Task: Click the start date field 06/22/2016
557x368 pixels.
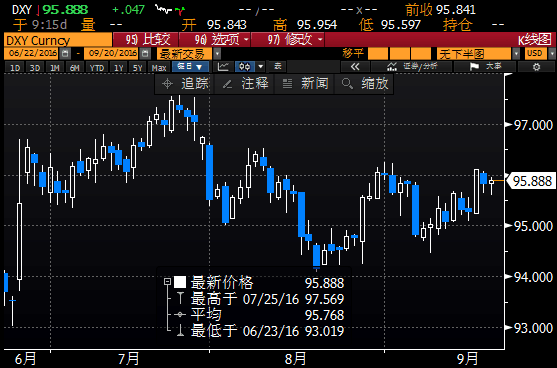Action: click(32, 54)
